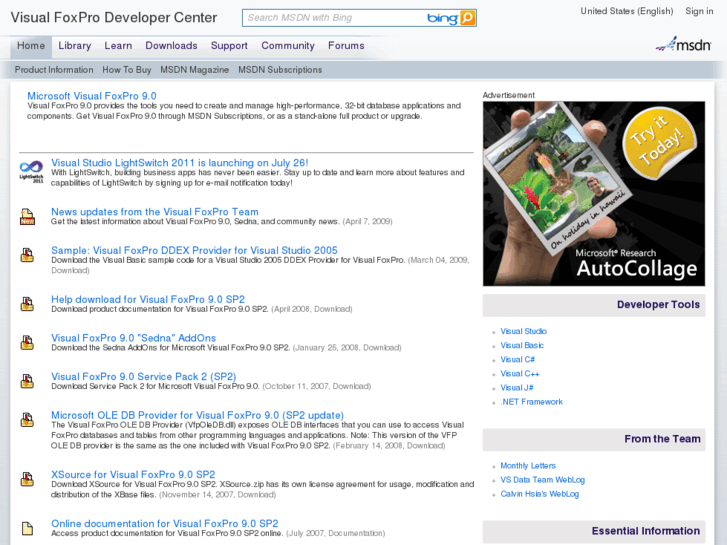
Task: Click download icon beside OLE DB Provider
Action: 27,420
